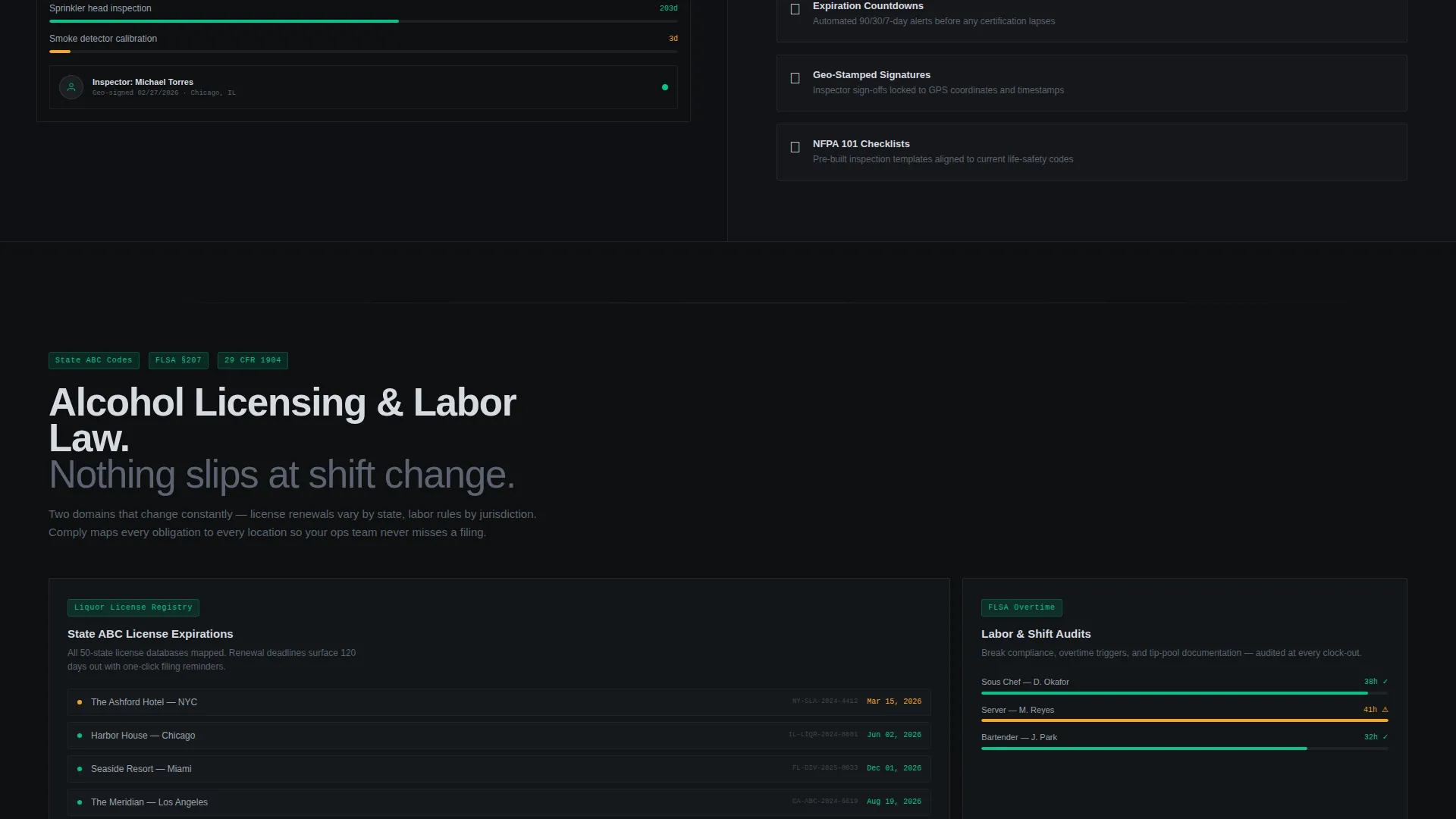Click the Bartender J. Park hours bar
The image size is (1456, 819).
pos(1185,748)
